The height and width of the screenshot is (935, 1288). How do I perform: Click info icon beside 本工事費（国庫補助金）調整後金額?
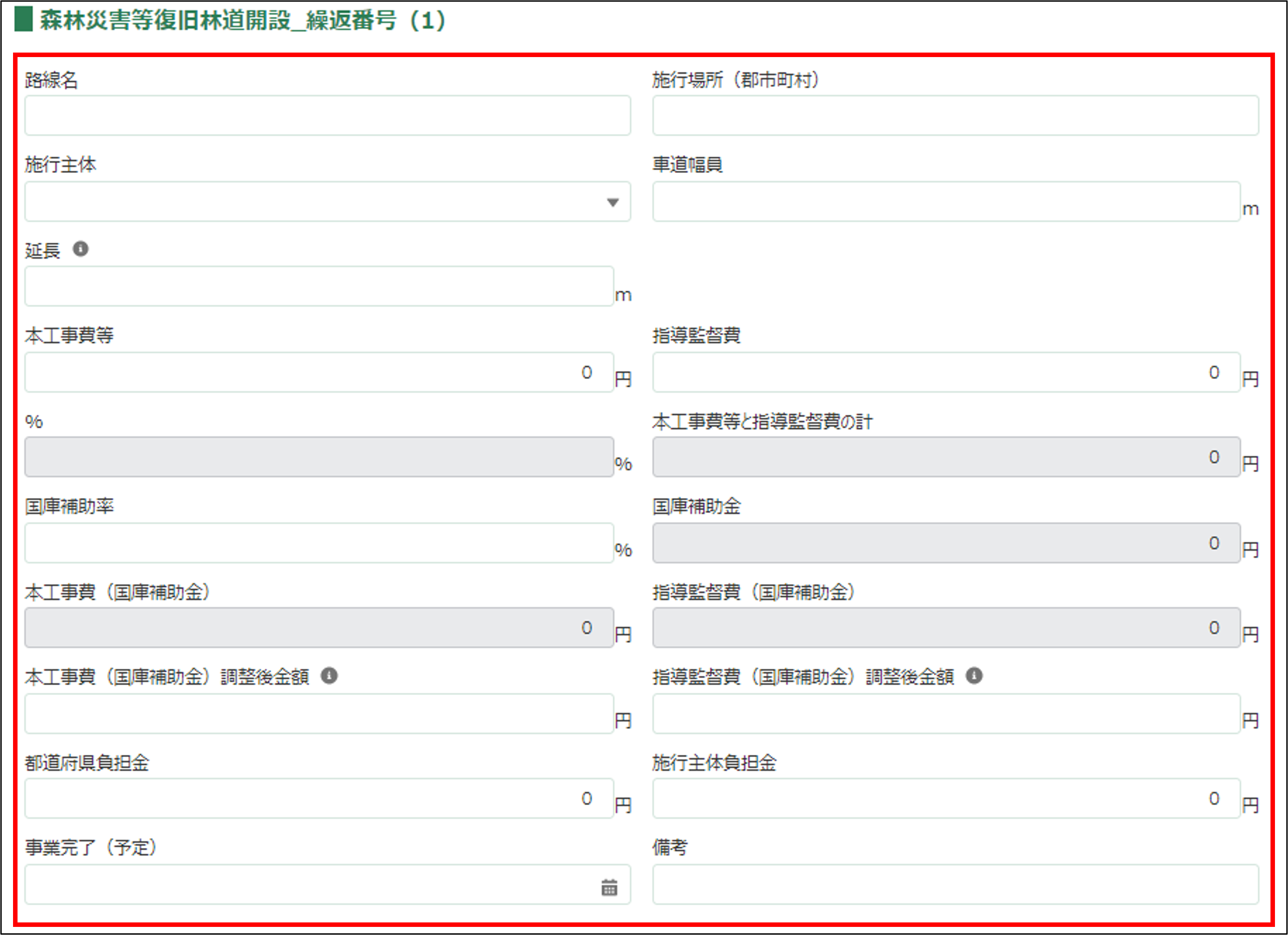(329, 676)
